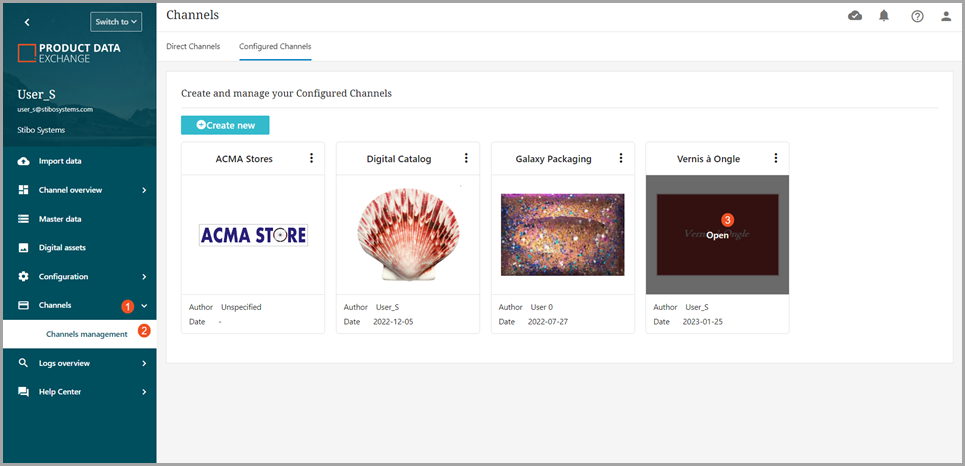Open Import data in sidebar

pyautogui.click(x=60, y=161)
